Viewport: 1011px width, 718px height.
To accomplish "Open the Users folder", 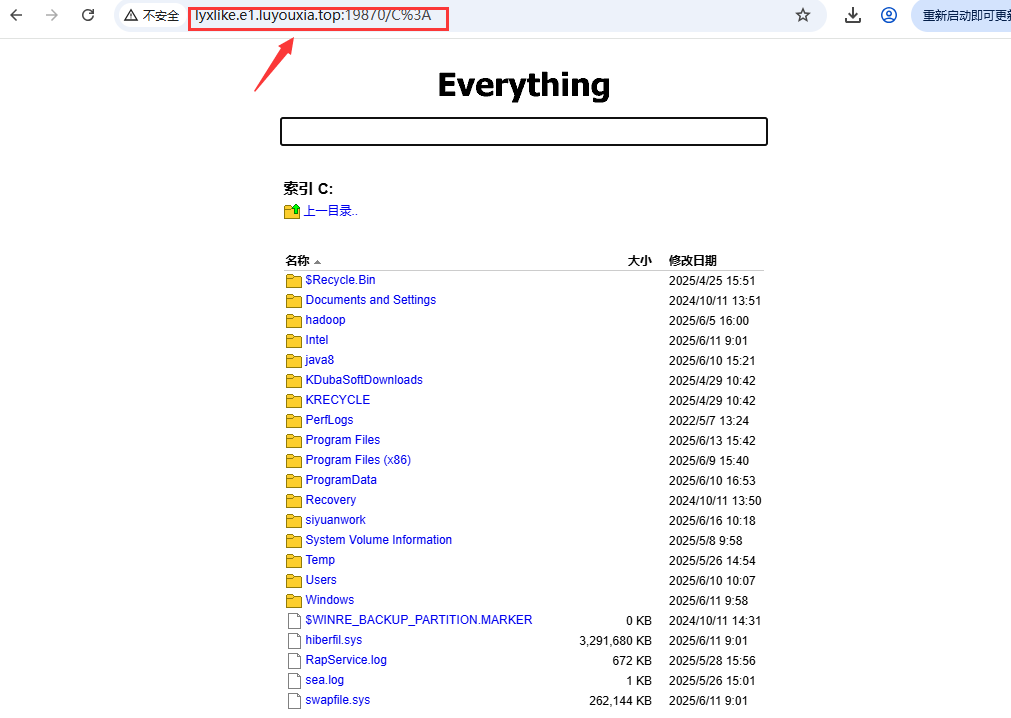I will [x=321, y=579].
